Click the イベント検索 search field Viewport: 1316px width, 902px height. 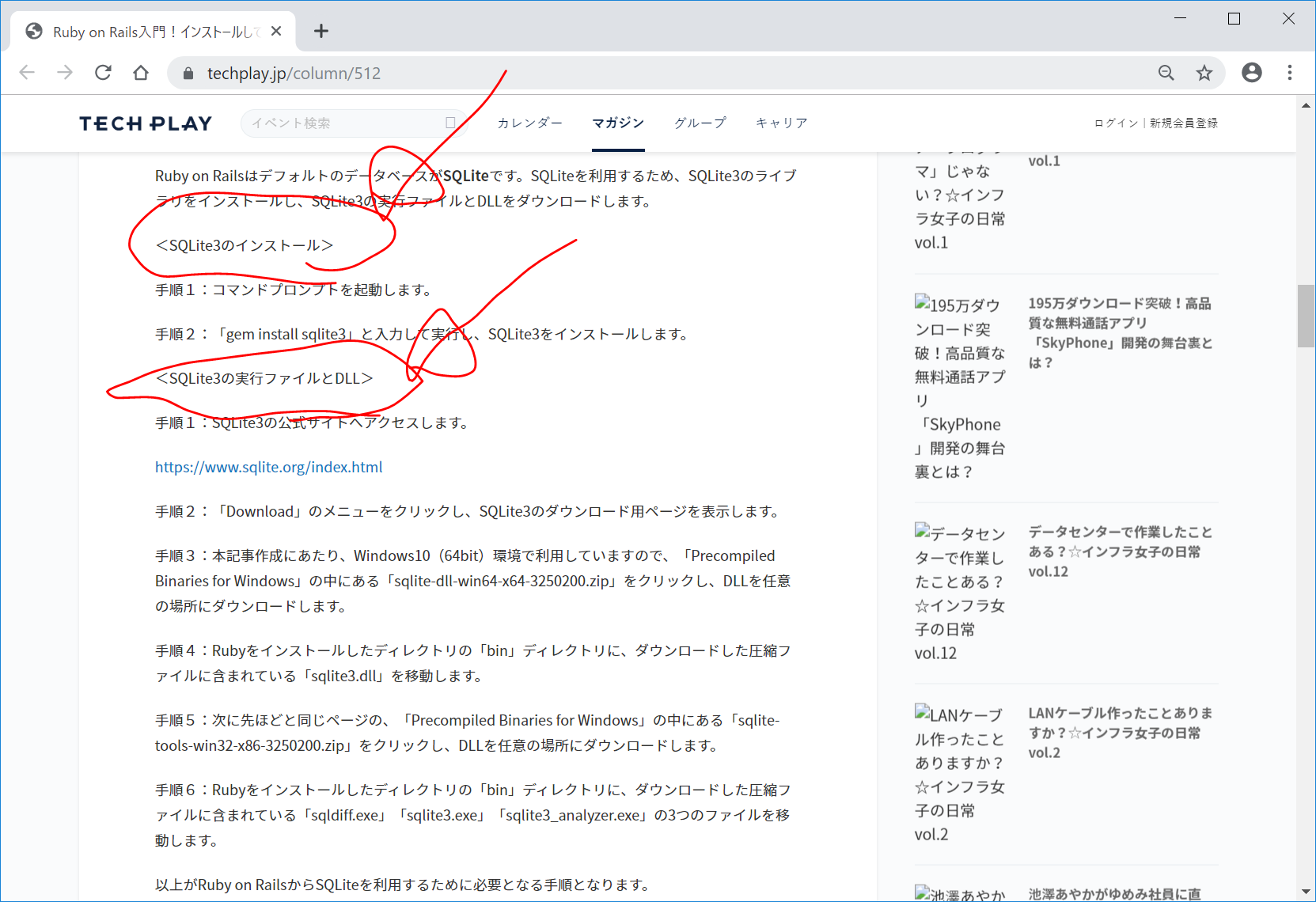coord(344,123)
